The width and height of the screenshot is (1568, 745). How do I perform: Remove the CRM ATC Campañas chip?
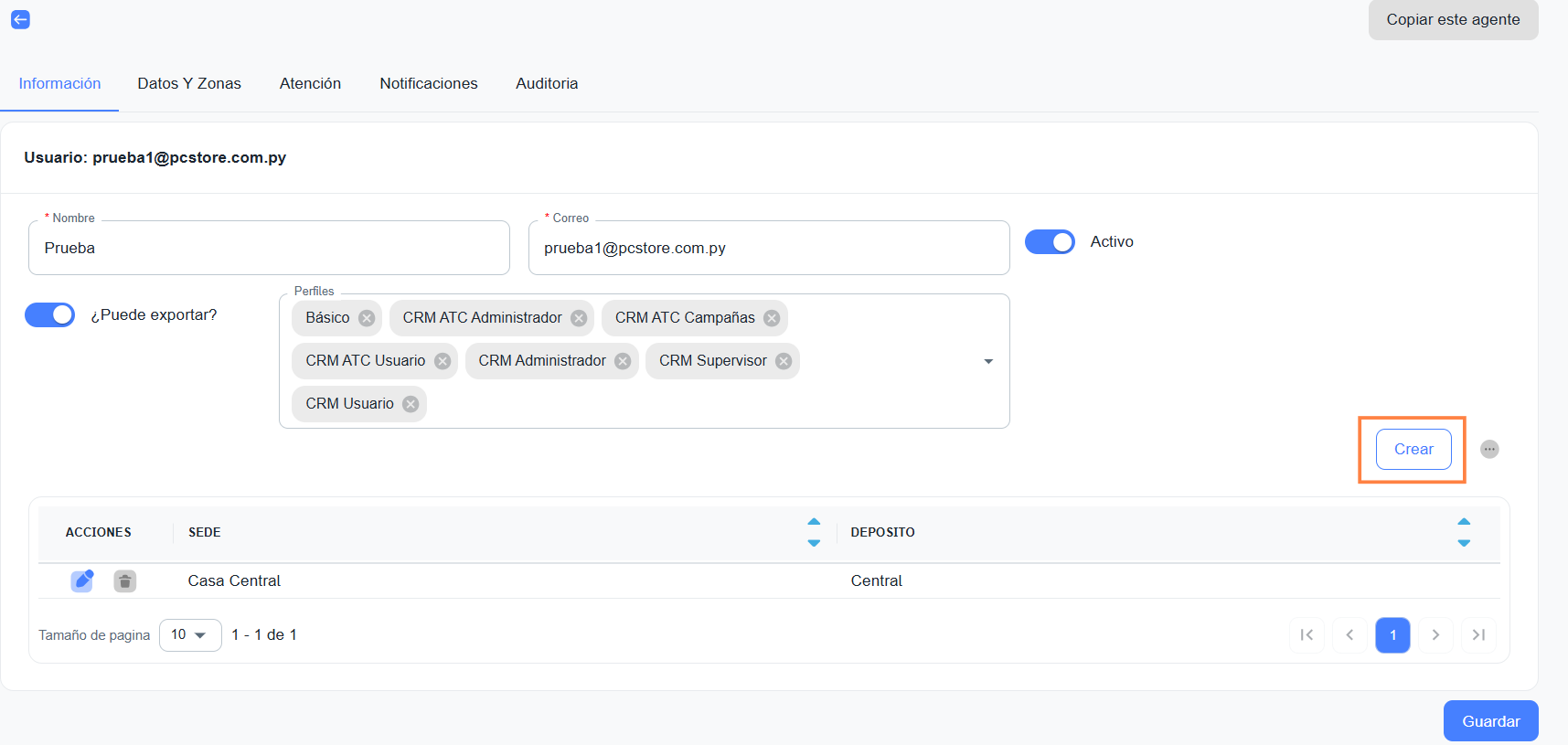(x=772, y=318)
